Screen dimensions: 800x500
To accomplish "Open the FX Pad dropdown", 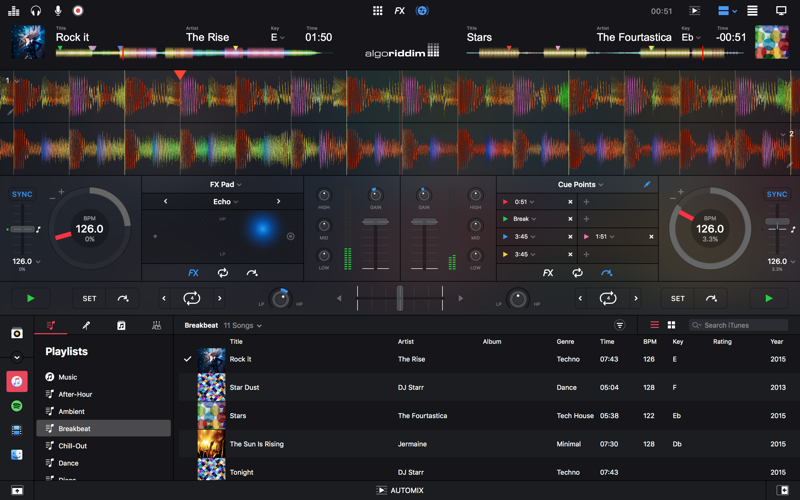I will pos(225,185).
